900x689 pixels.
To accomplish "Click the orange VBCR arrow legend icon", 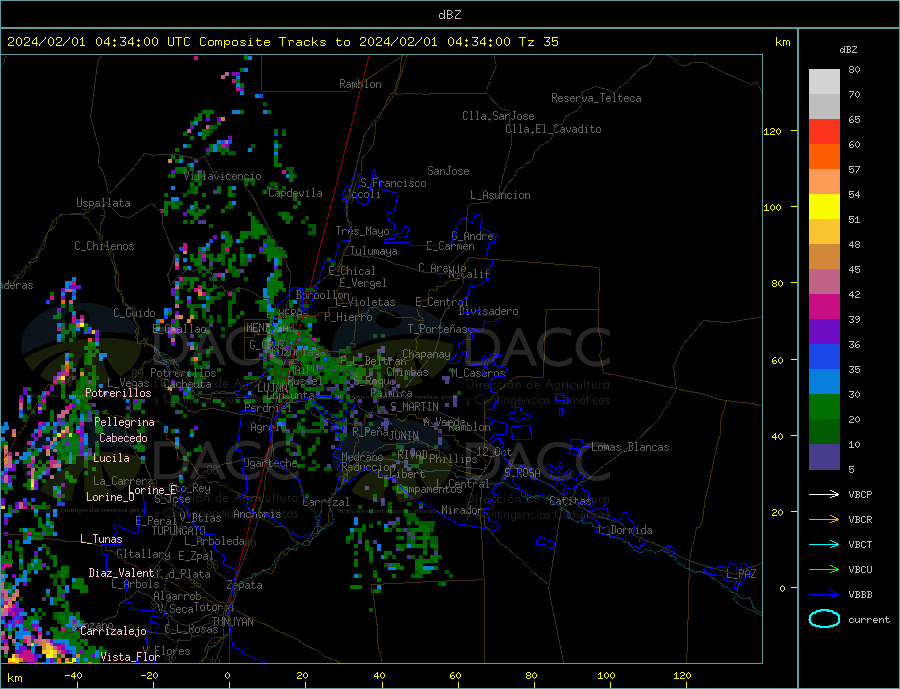I will (824, 520).
